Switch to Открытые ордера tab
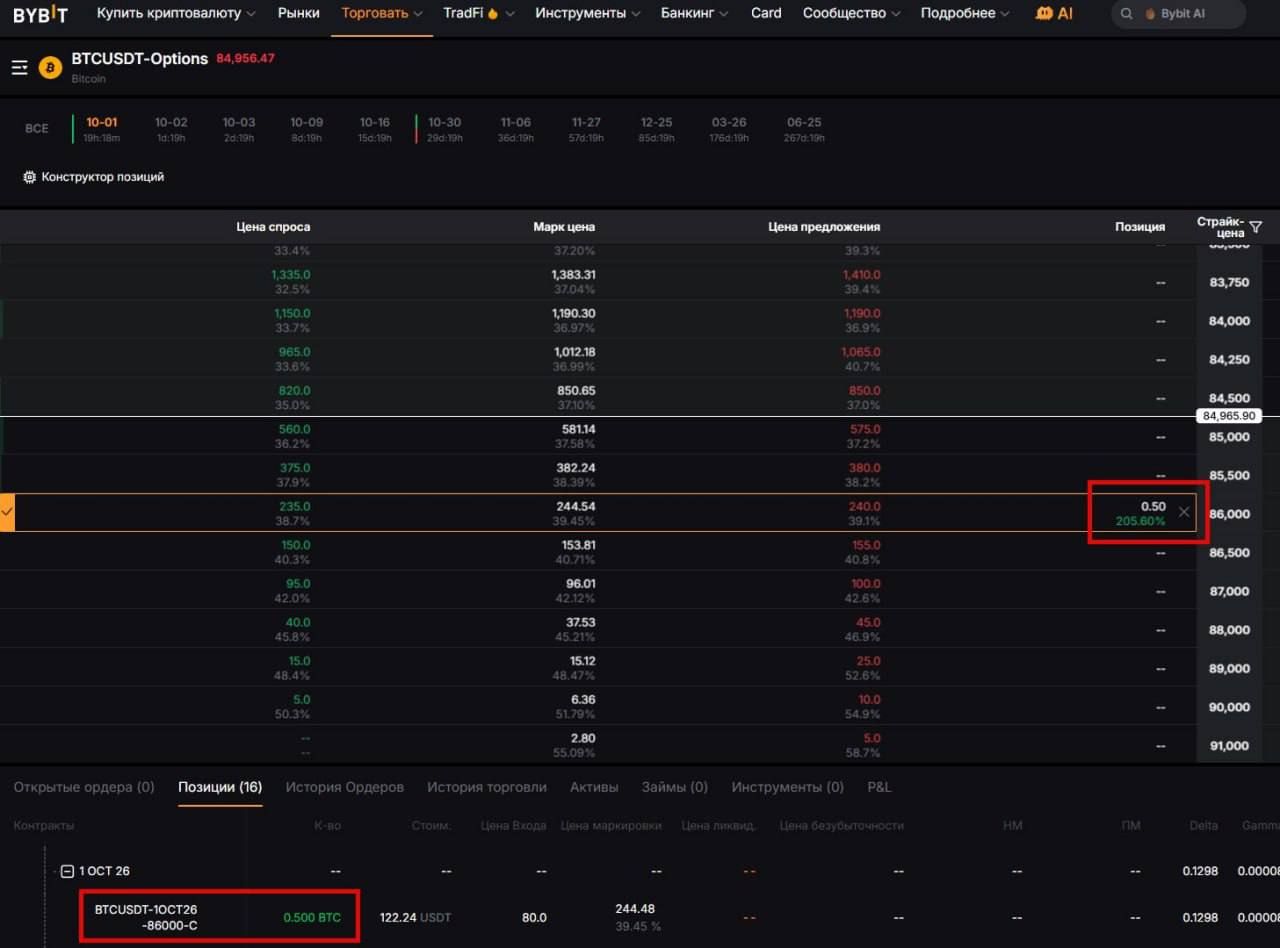 84,787
